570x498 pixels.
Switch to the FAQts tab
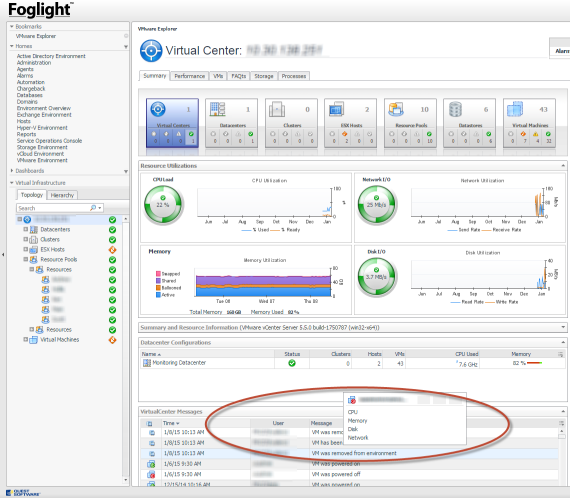point(239,76)
